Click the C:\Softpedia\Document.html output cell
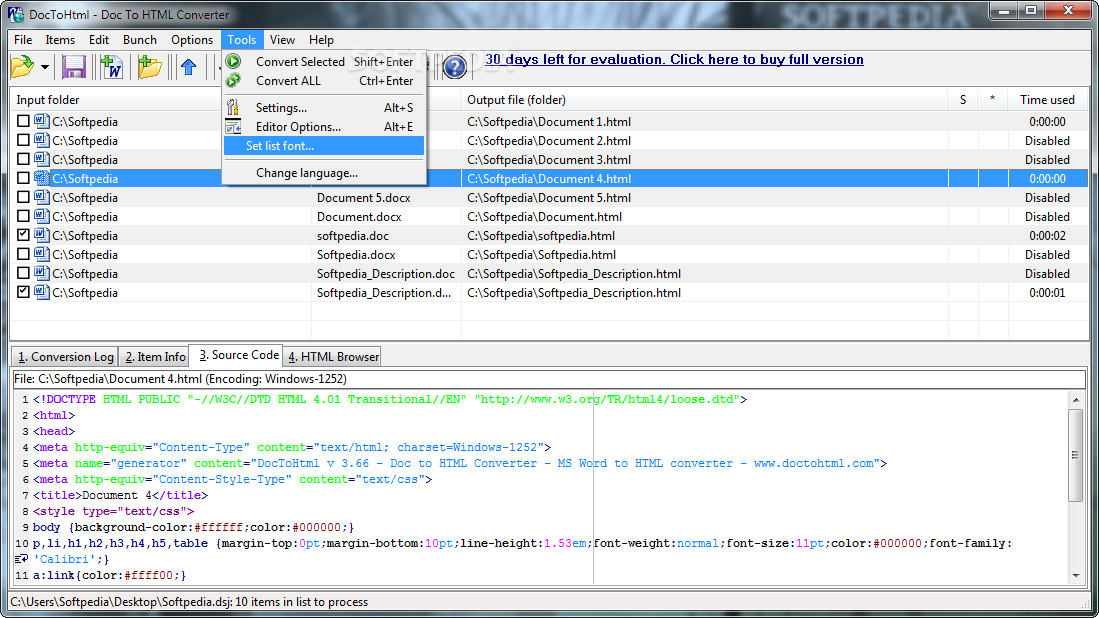Image resolution: width=1099 pixels, height=618 pixels. [x=704, y=217]
